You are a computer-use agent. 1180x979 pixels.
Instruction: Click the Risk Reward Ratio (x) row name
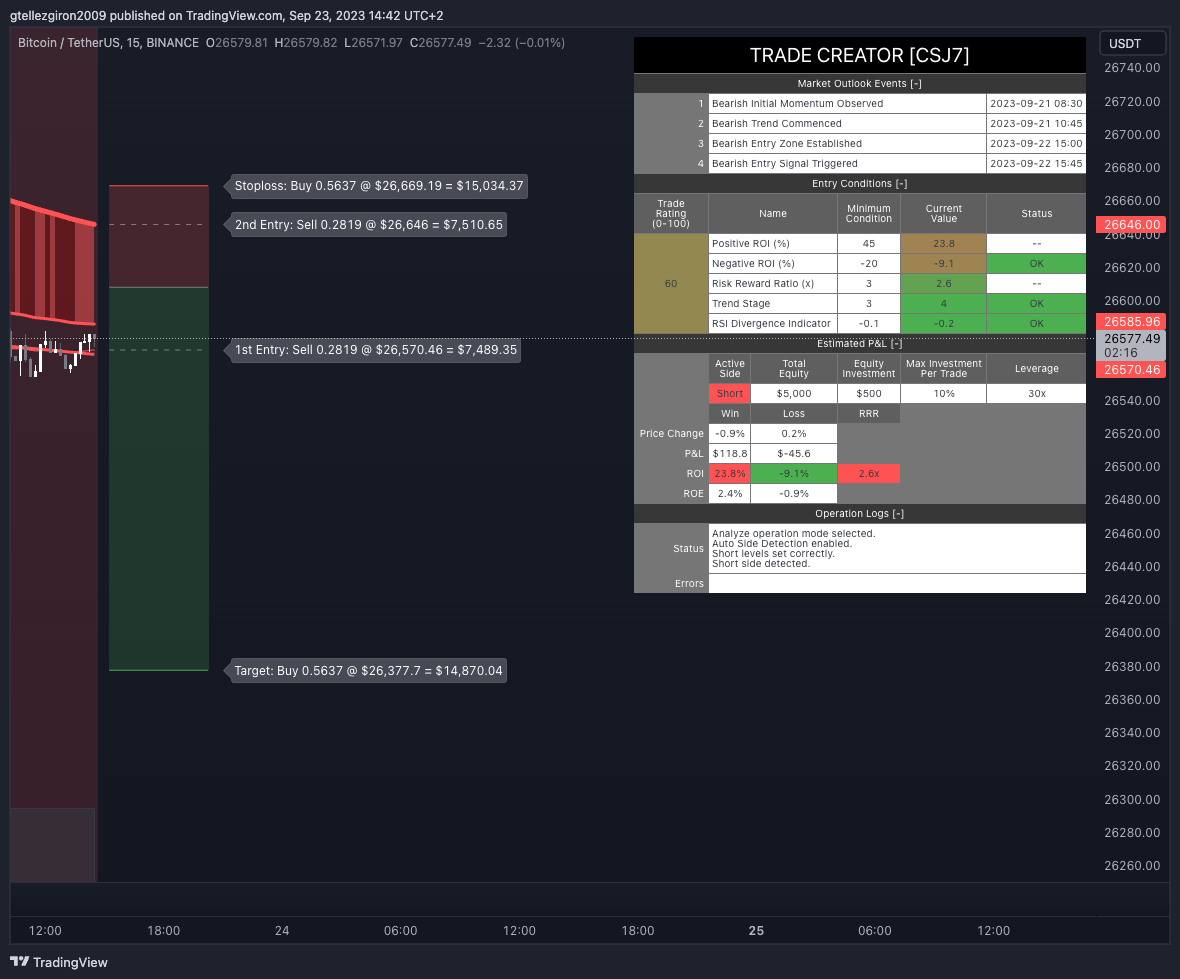pyautogui.click(x=773, y=284)
